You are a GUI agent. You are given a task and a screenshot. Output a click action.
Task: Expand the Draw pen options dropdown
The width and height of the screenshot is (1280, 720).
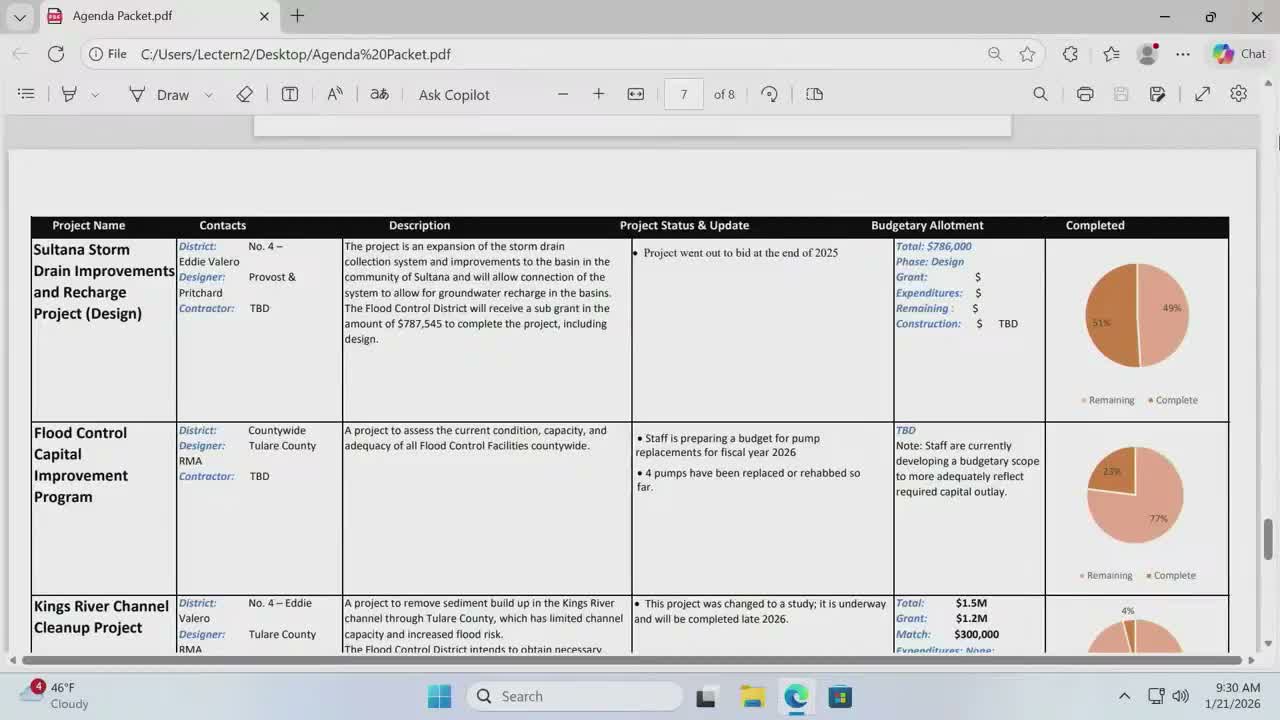208,94
